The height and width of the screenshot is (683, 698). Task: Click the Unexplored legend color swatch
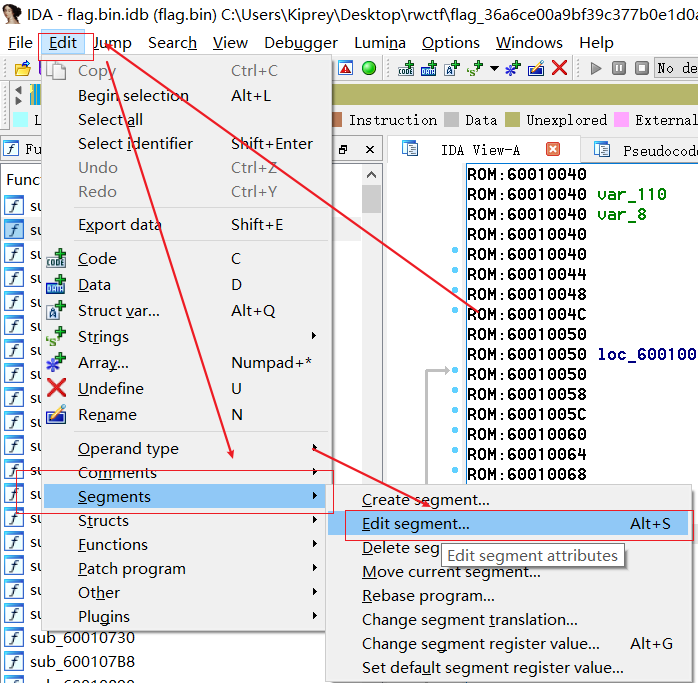512,120
